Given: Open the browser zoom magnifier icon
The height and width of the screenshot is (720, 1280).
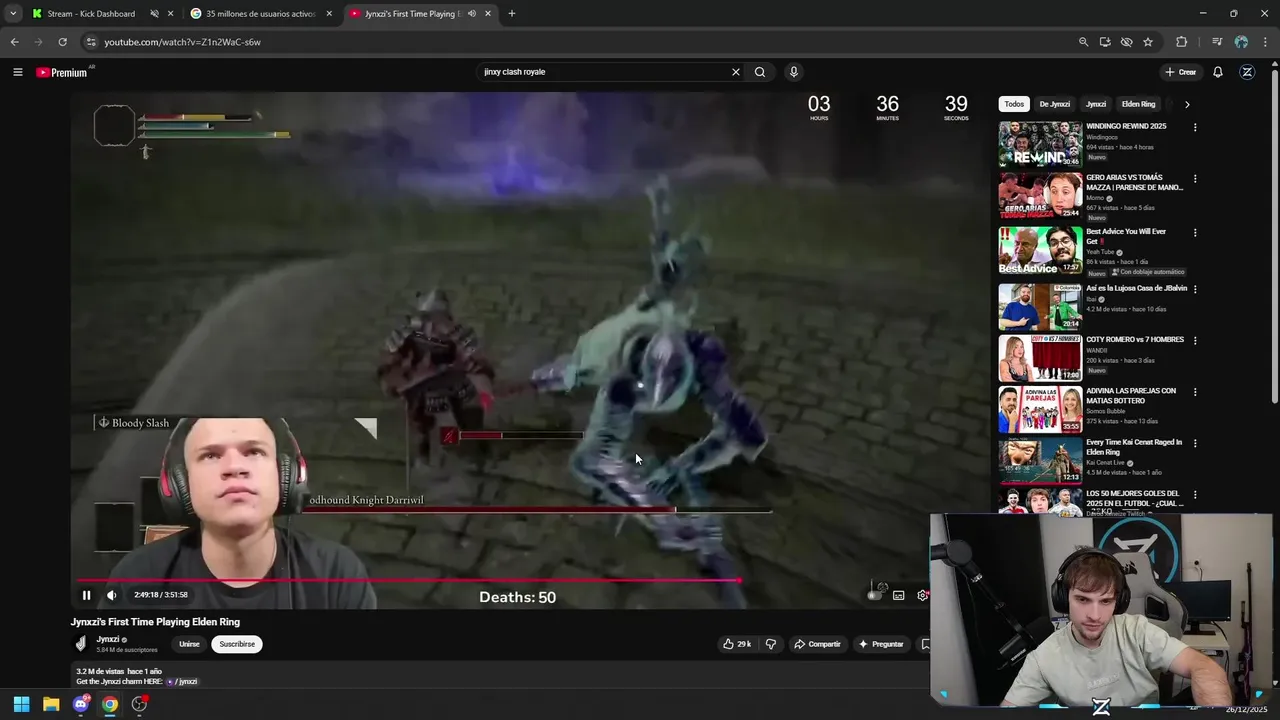Looking at the screenshot, I should click(1083, 42).
